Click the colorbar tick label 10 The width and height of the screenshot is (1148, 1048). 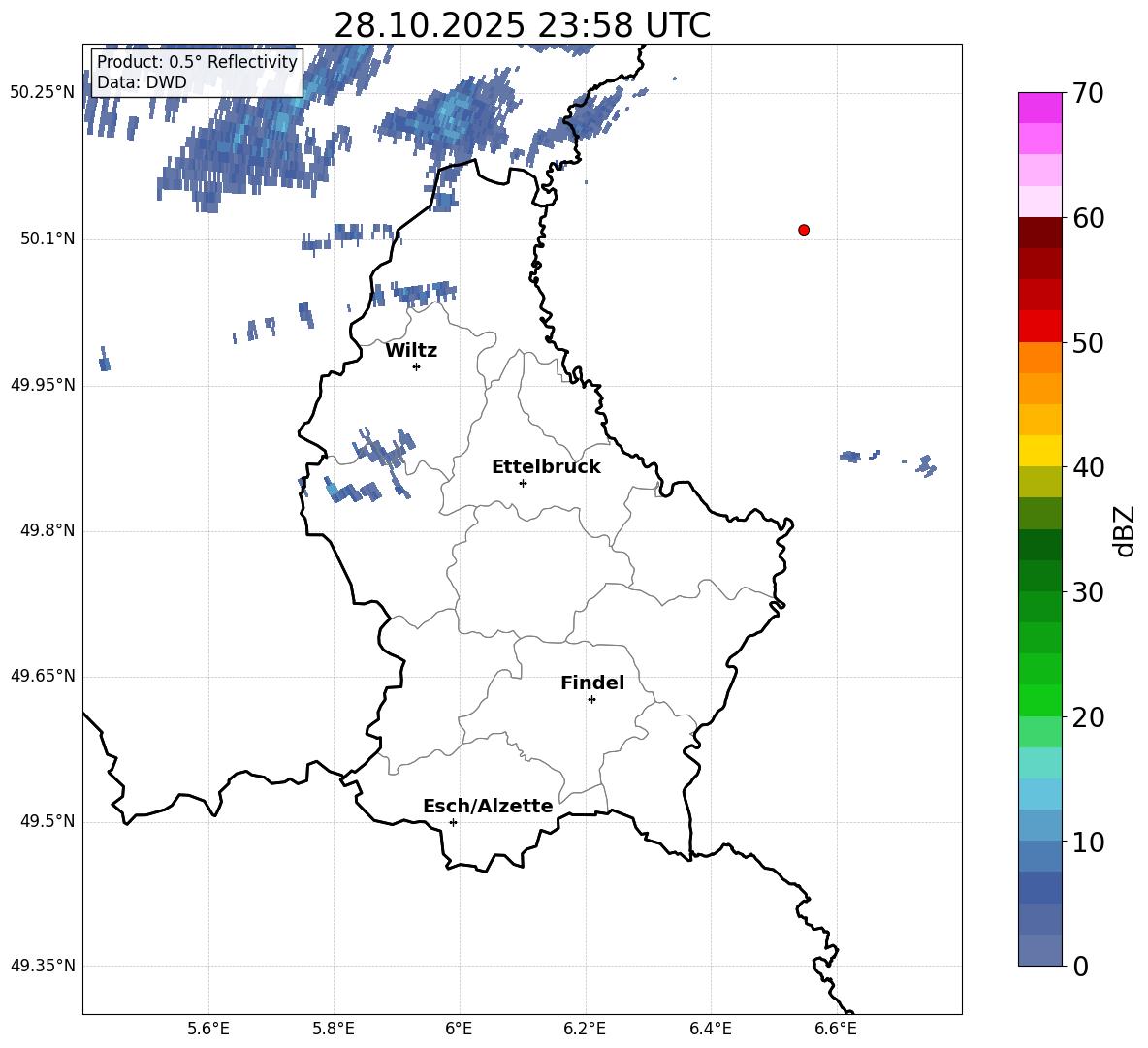tap(1088, 842)
